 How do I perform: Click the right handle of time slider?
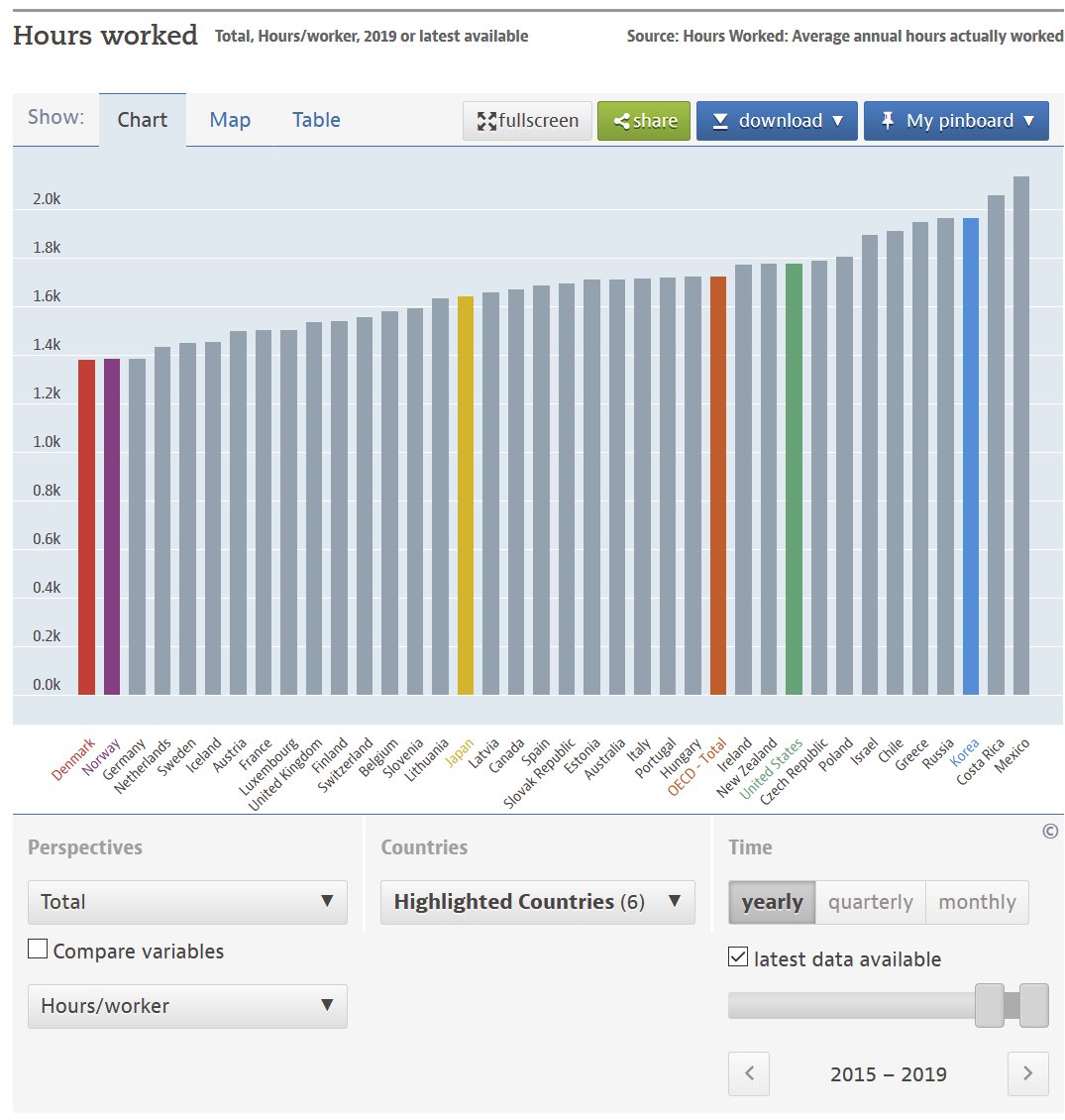1033,1005
